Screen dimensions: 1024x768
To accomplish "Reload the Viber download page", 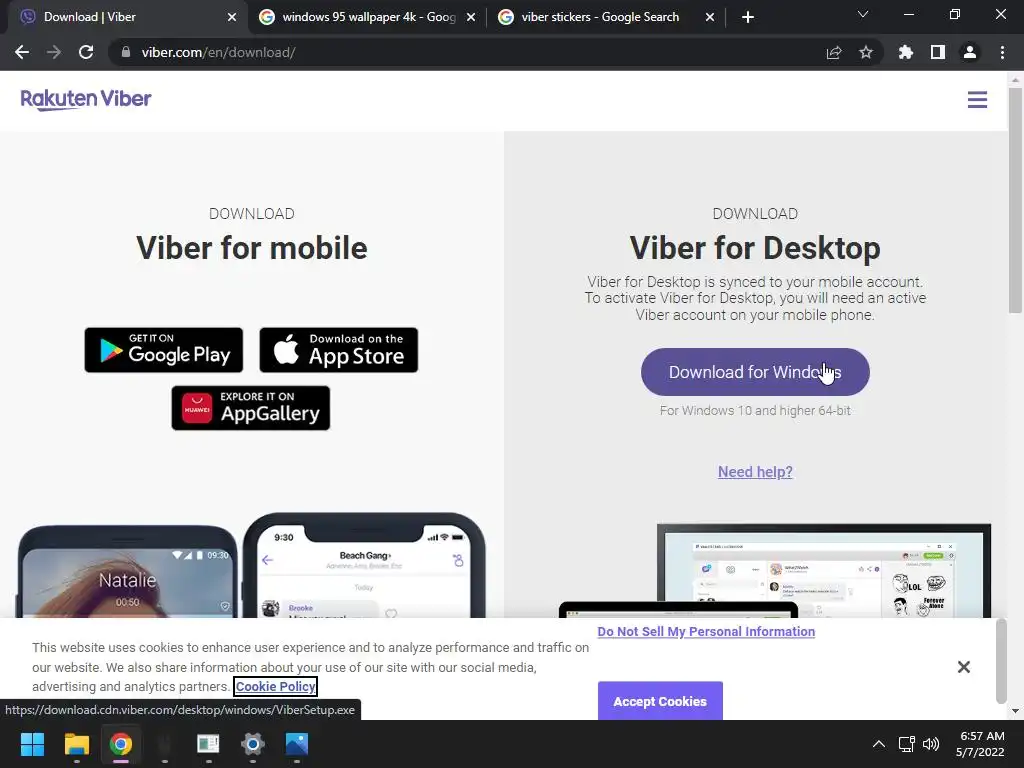I will (86, 52).
